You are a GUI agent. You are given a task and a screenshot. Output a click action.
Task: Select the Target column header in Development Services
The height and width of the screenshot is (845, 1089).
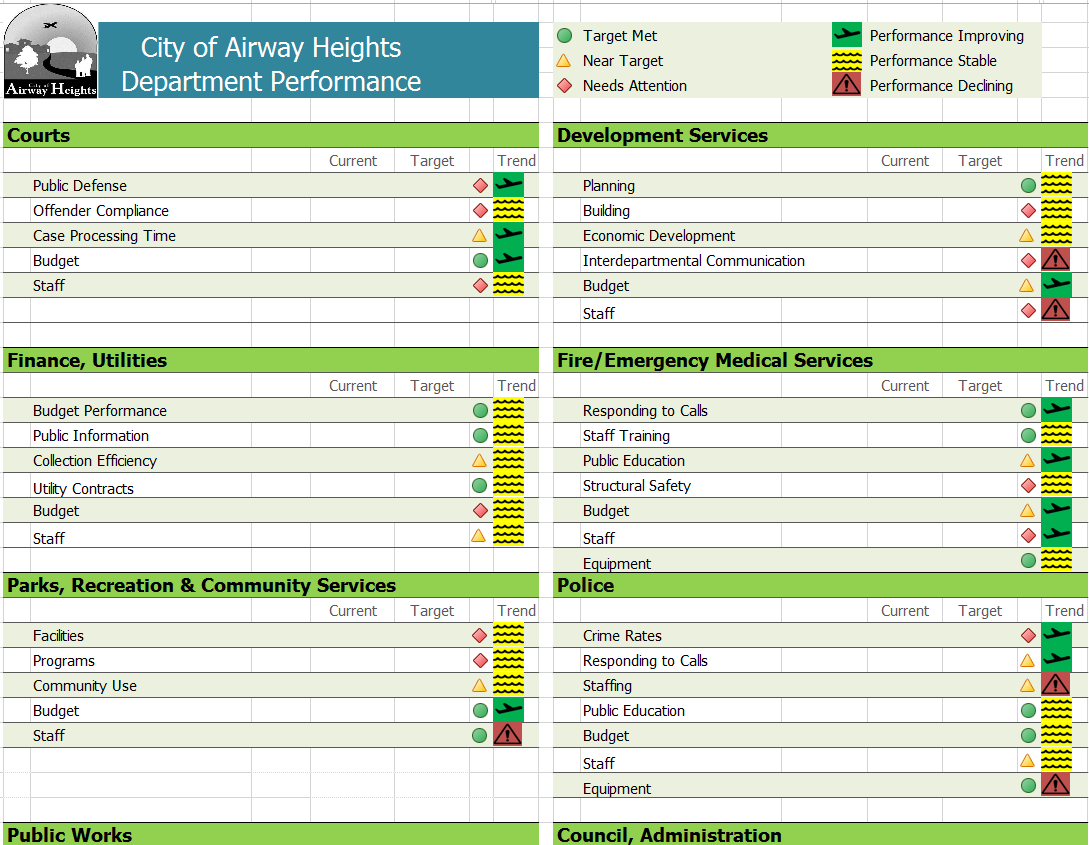980,160
